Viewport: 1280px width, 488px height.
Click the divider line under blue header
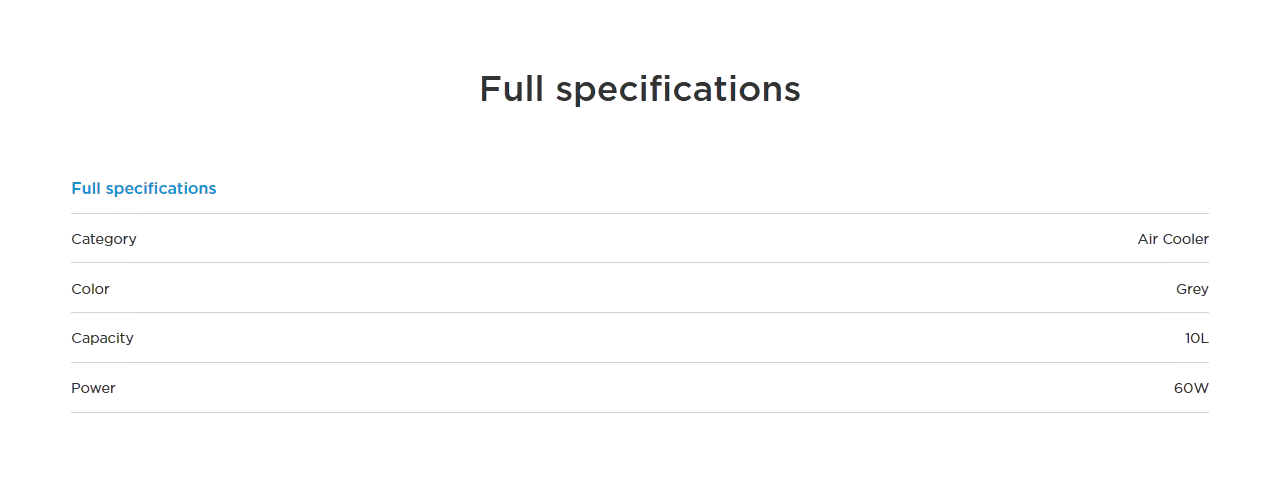(640, 213)
